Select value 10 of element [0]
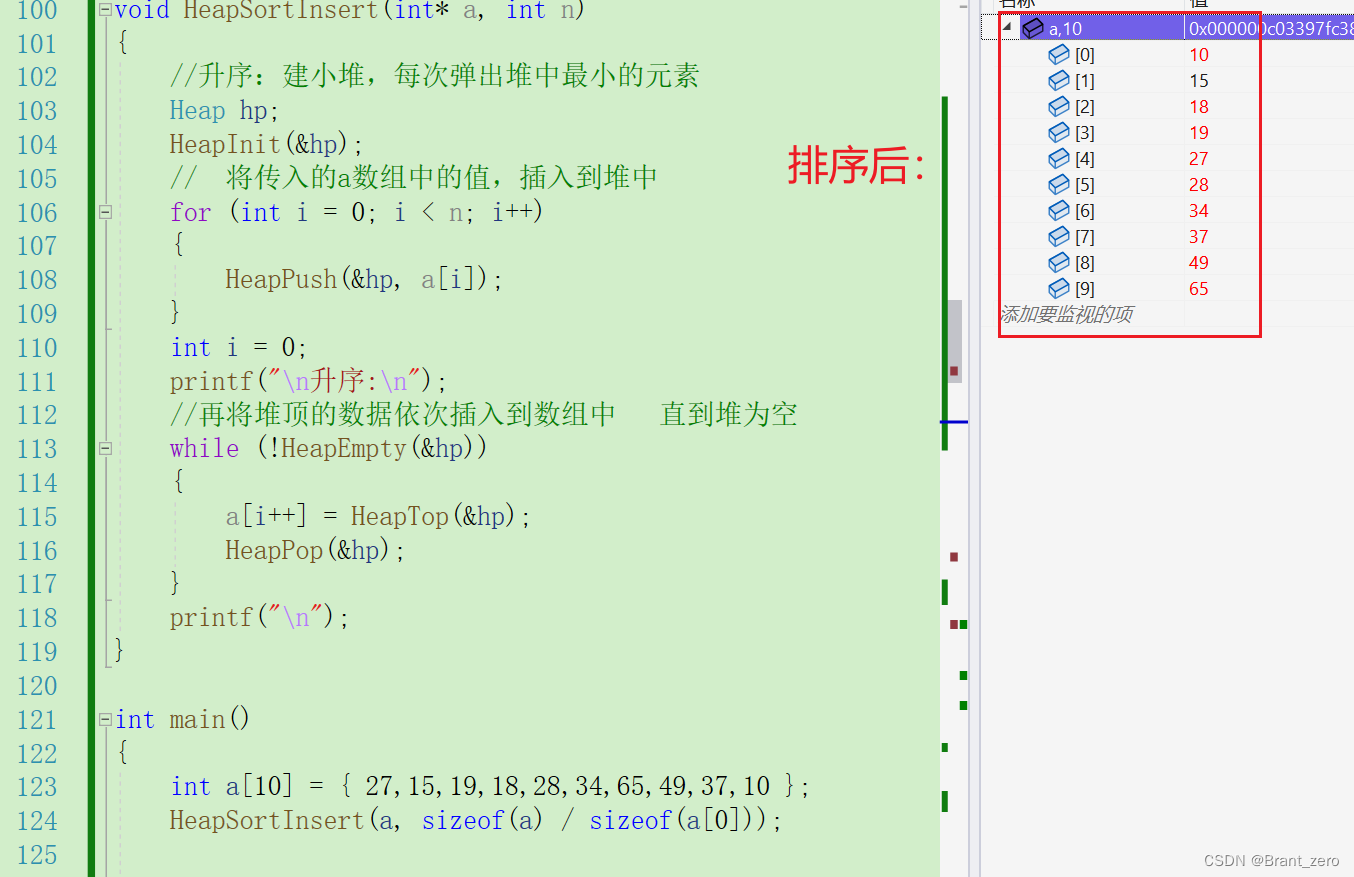This screenshot has width=1354, height=877. 1199,55
